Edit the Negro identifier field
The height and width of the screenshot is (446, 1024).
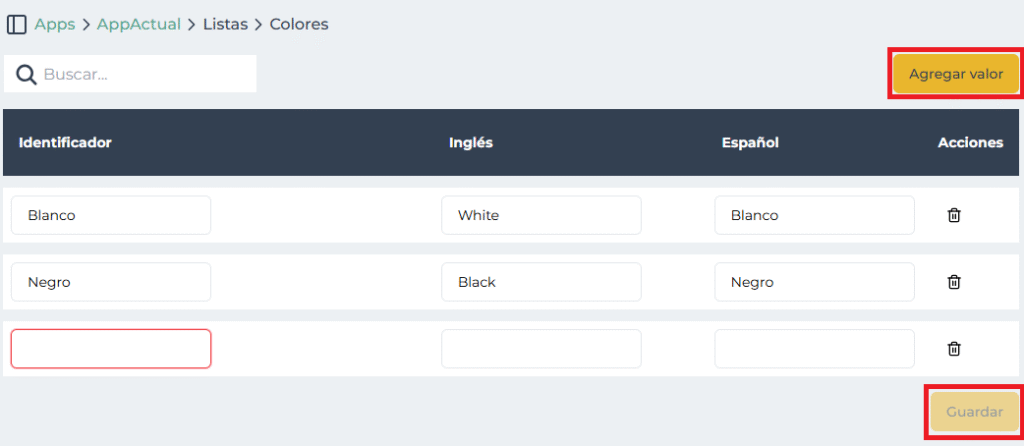point(111,282)
